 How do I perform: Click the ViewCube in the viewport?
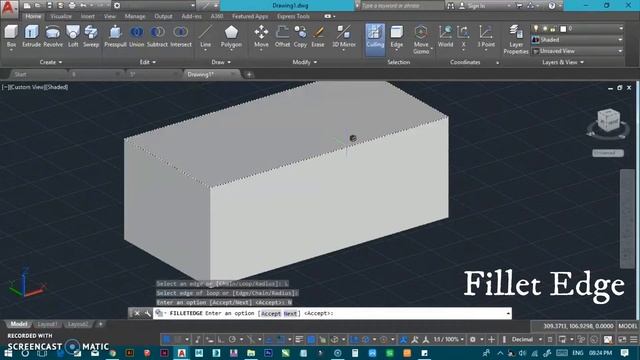(x=609, y=120)
